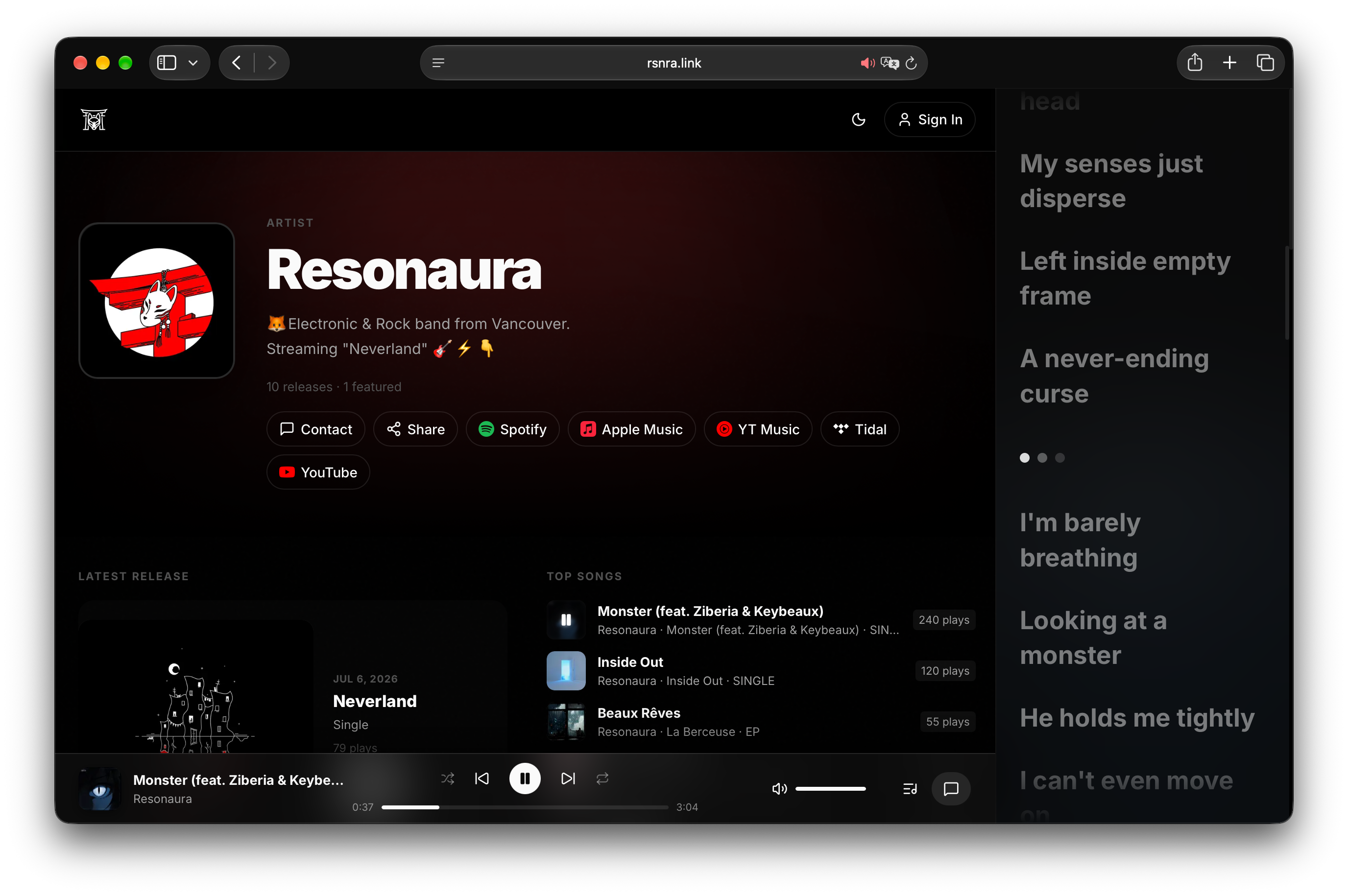The image size is (1348, 896).
Task: Open the Safari sidebar panel icon
Action: (x=167, y=62)
